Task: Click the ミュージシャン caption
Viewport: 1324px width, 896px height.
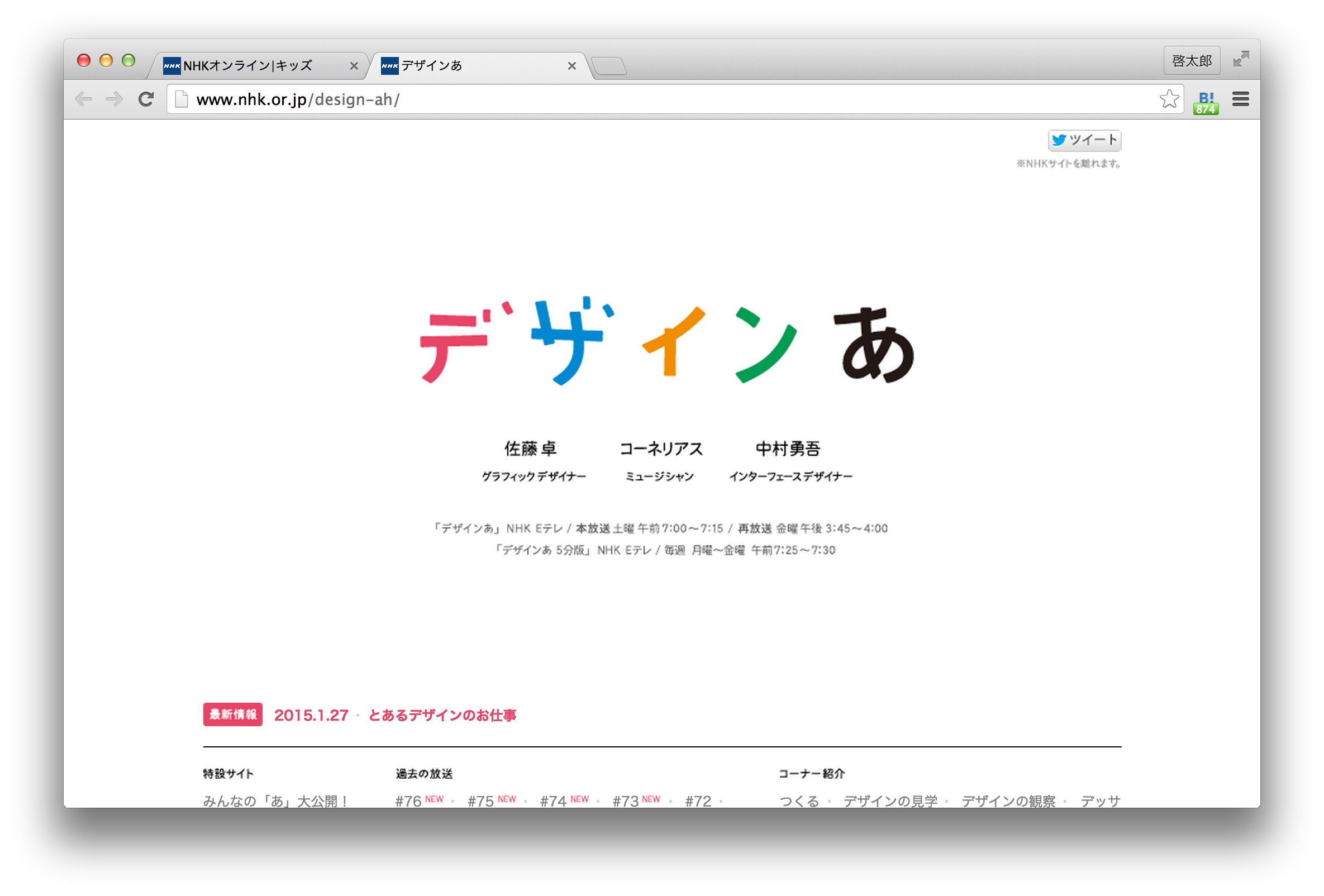Action: pos(660,476)
